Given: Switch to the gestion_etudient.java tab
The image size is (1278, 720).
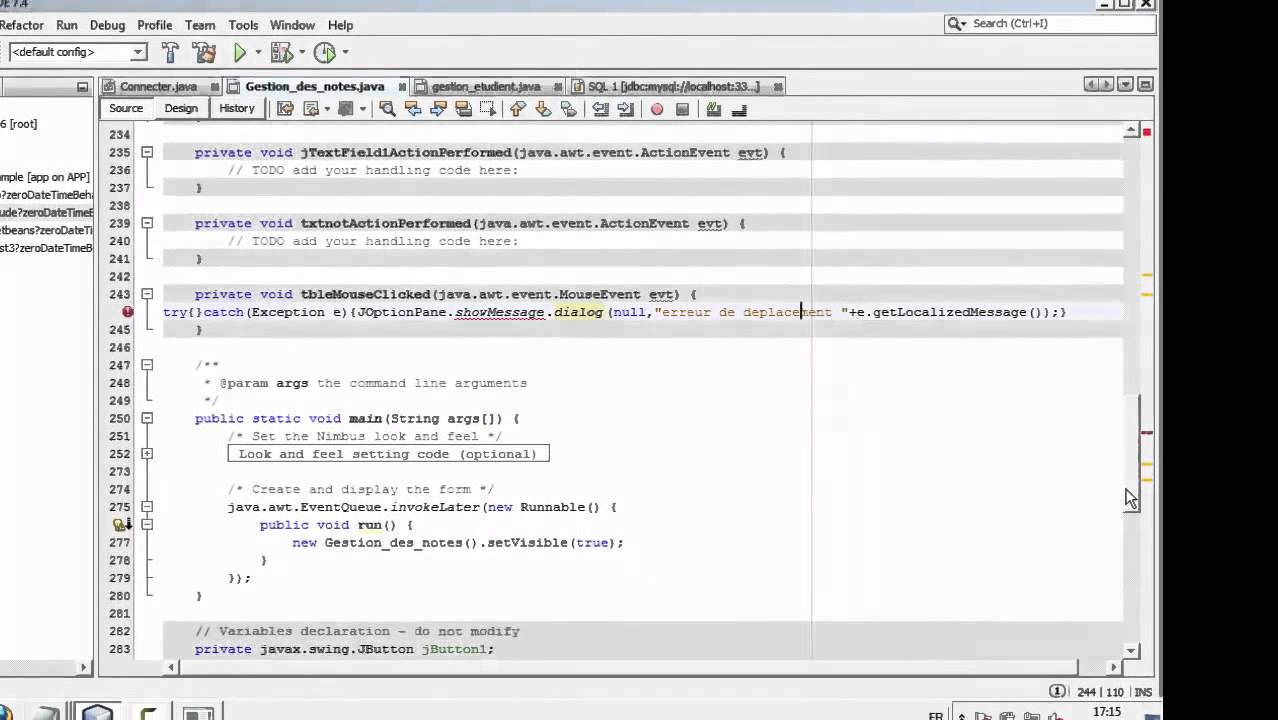Looking at the screenshot, I should [486, 86].
